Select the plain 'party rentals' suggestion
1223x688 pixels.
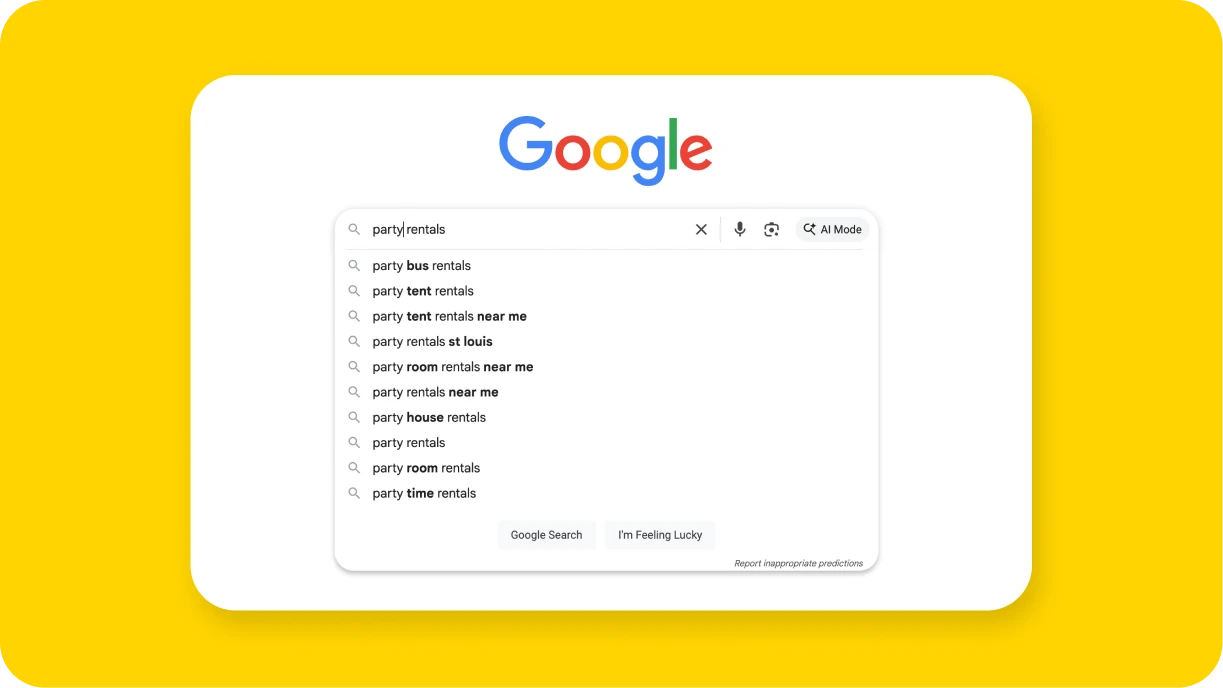pyautogui.click(x=409, y=442)
